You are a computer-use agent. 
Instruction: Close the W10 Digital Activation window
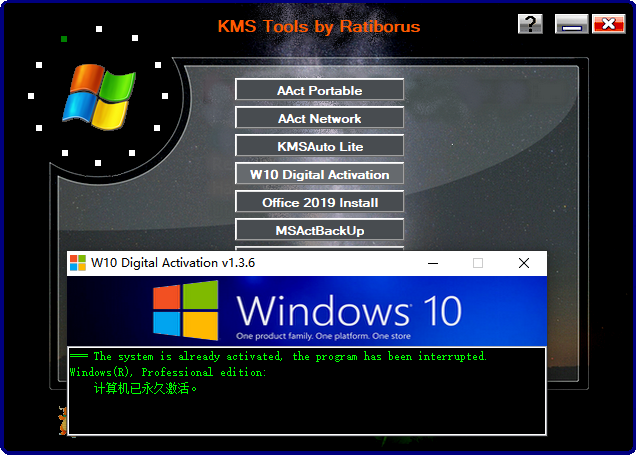point(524,263)
